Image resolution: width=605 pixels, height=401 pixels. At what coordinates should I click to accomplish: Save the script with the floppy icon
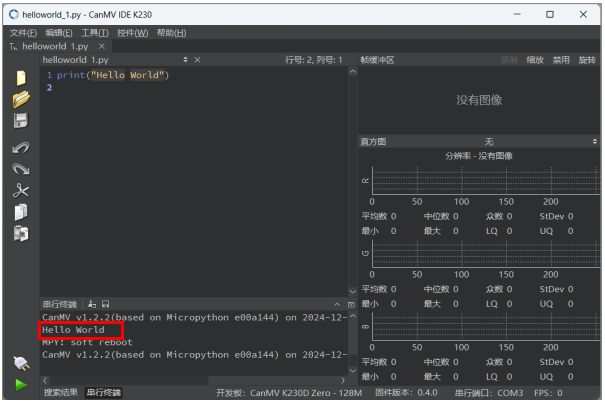click(21, 120)
